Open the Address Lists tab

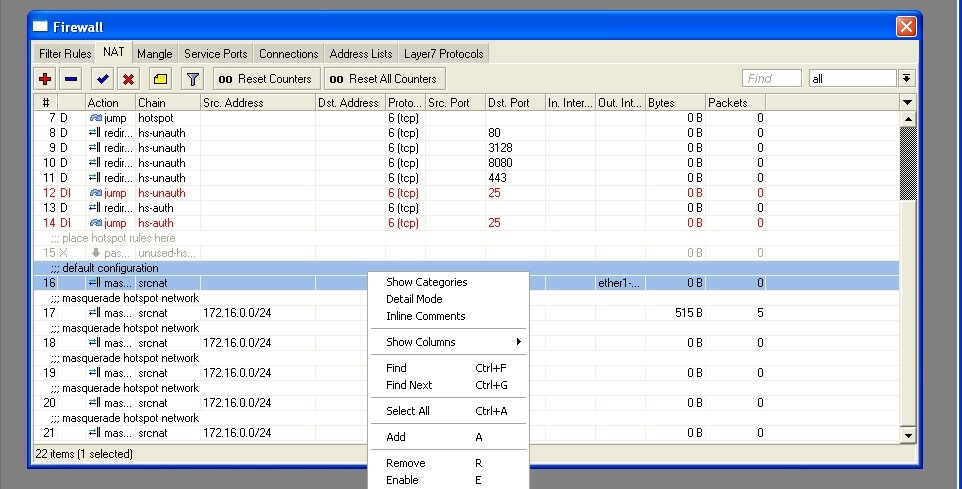(361, 53)
